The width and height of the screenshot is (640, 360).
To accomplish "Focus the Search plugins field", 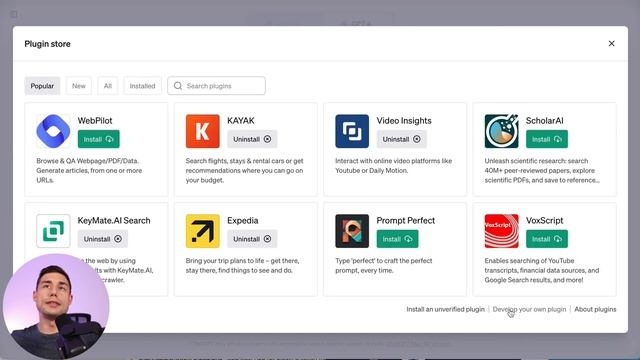I will point(216,86).
